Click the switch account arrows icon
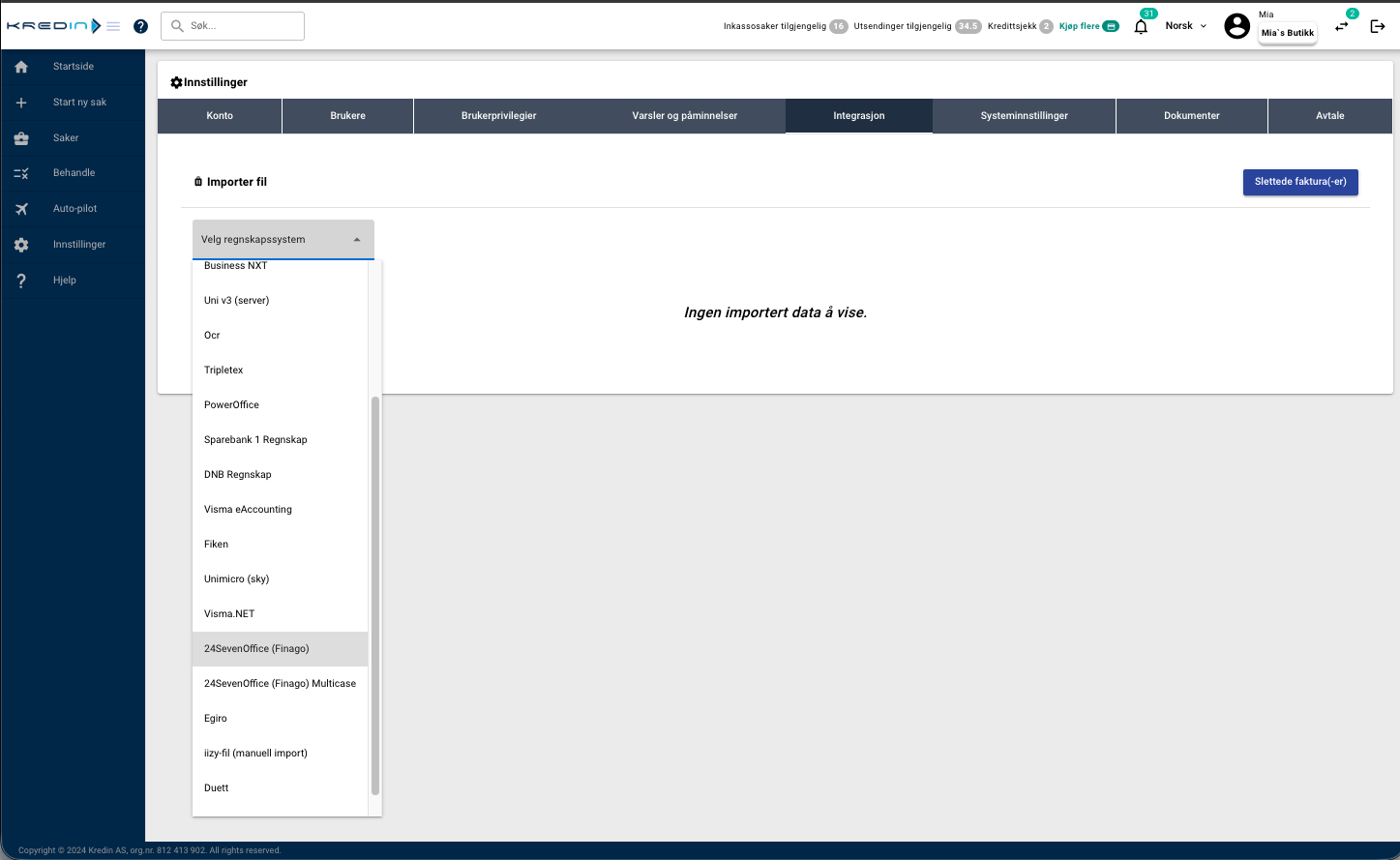The height and width of the screenshot is (860, 1400). 1342,26
